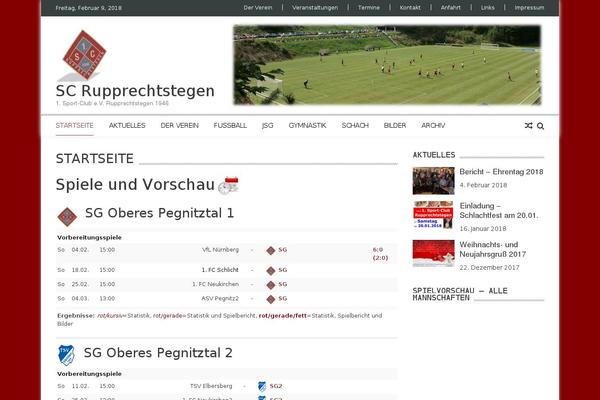Select the JSG navigation tab
Viewport: 600px width, 400px height.
(267, 126)
